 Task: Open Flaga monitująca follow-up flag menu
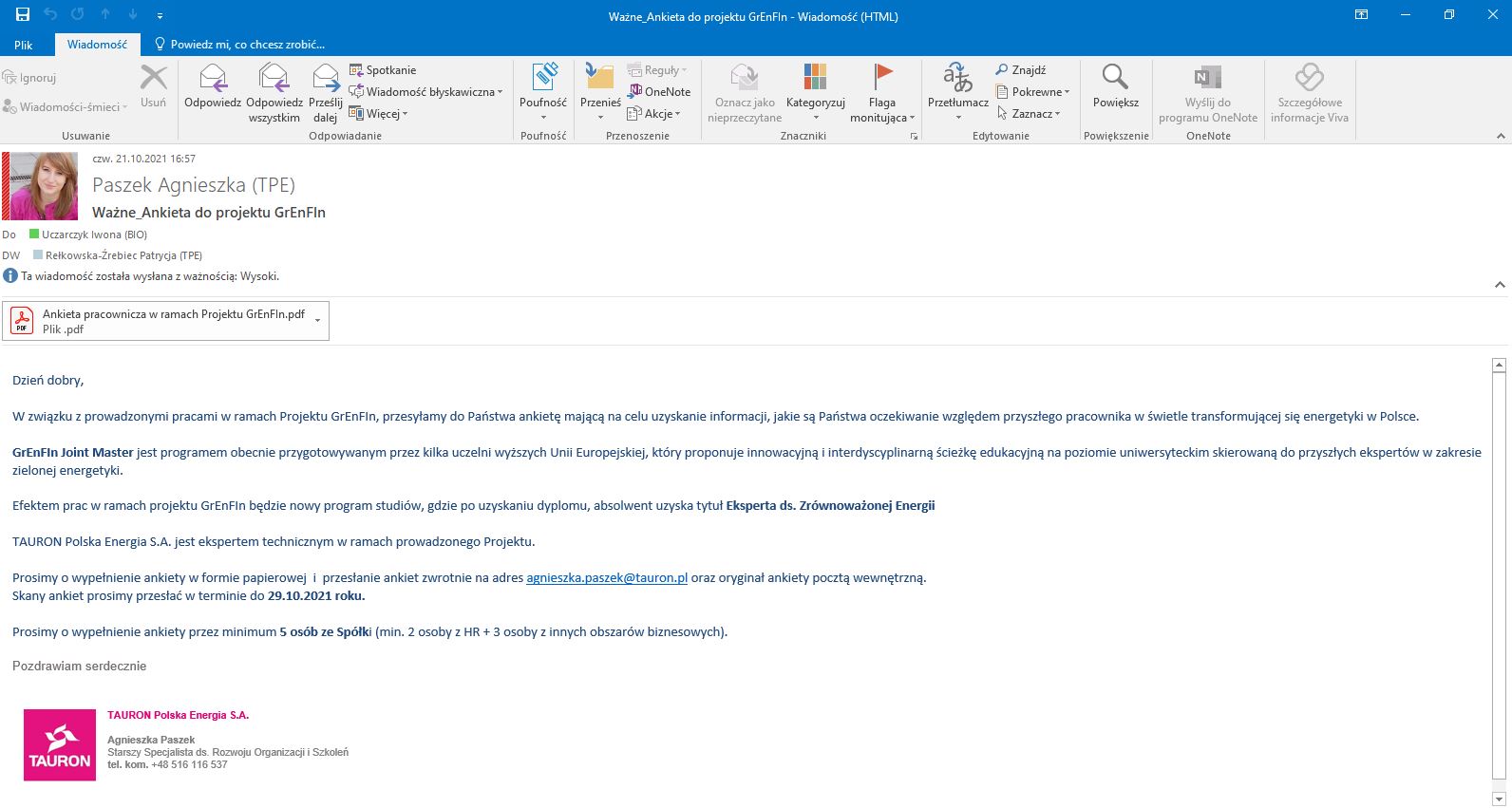[x=882, y=93]
